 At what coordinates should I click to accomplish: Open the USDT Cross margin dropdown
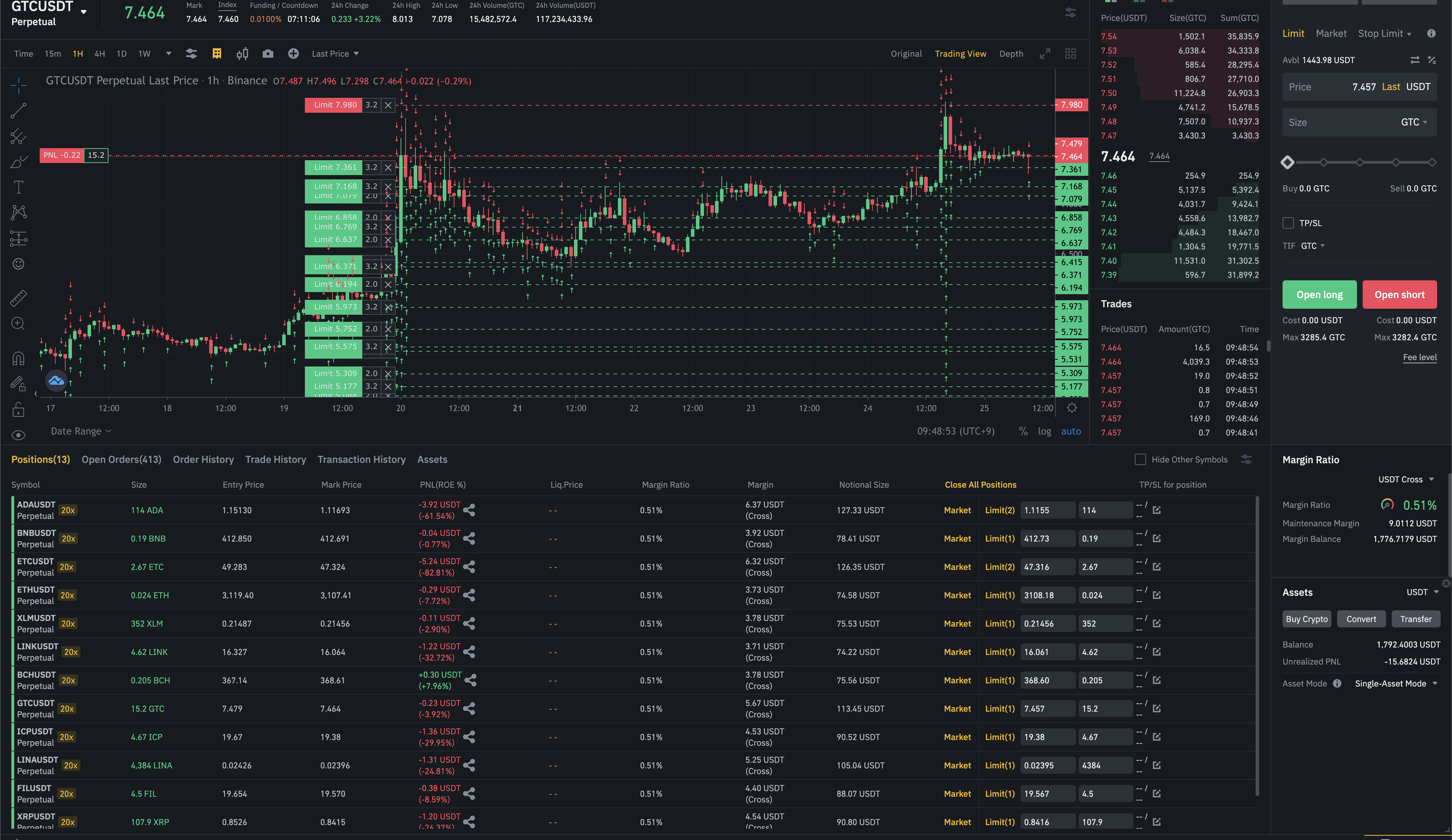pyautogui.click(x=1405, y=479)
